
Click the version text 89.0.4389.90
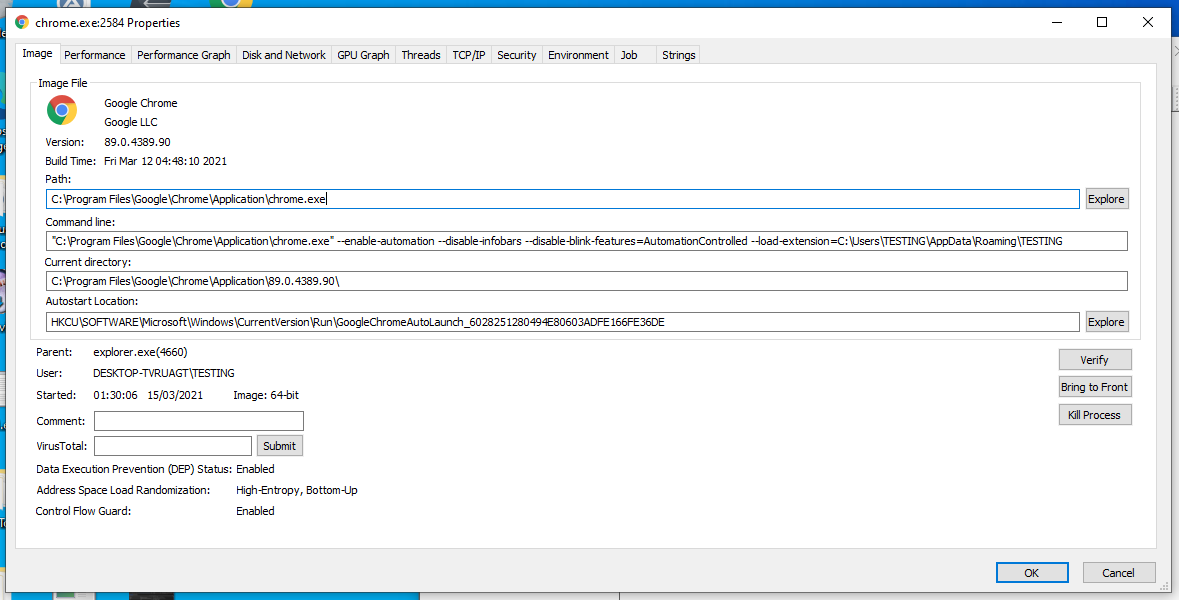[x=138, y=142]
